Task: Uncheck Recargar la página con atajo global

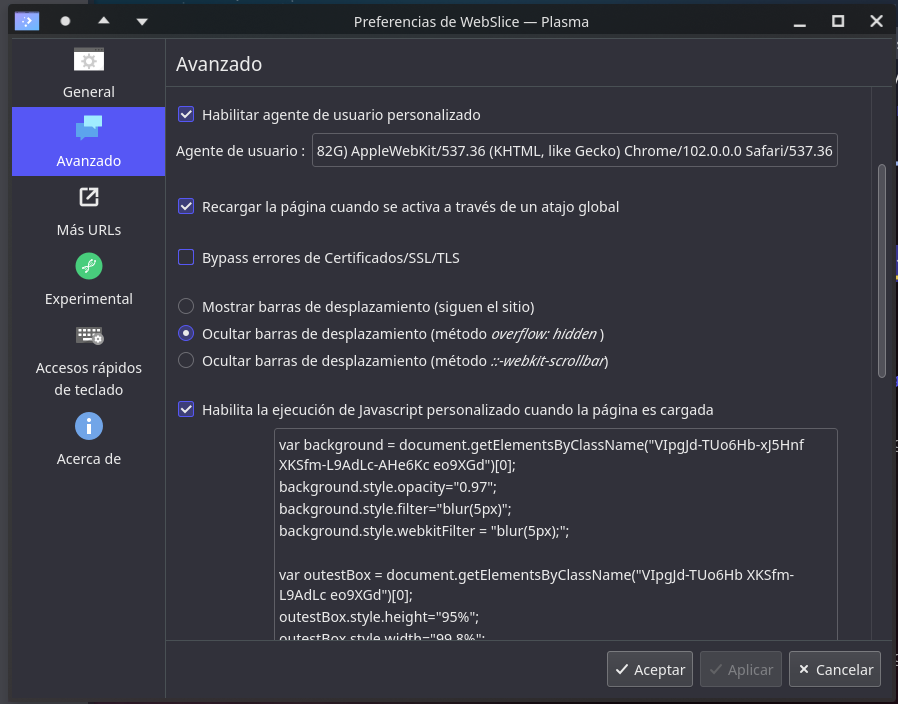Action: point(186,206)
